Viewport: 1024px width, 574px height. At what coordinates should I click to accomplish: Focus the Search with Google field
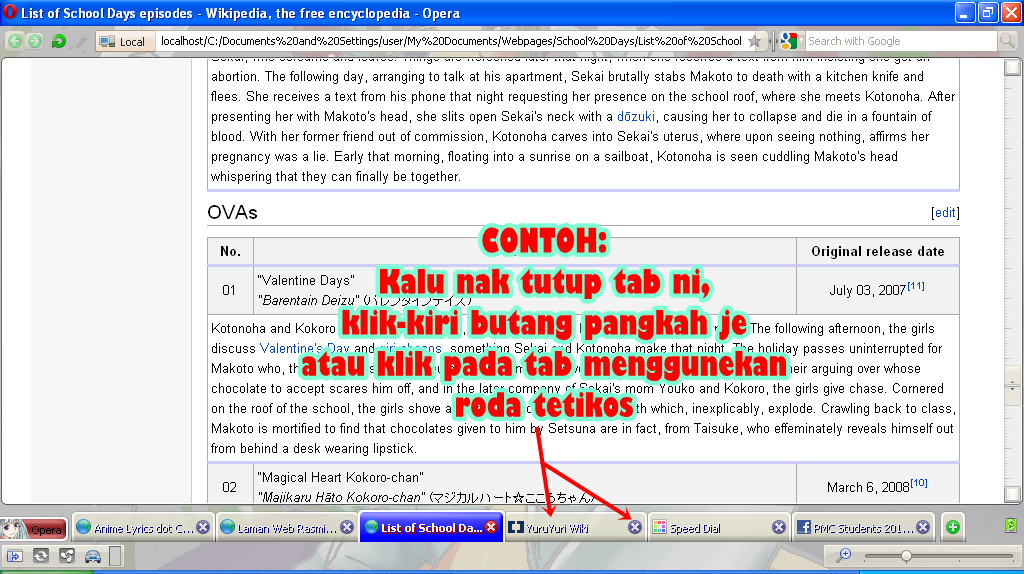click(901, 41)
